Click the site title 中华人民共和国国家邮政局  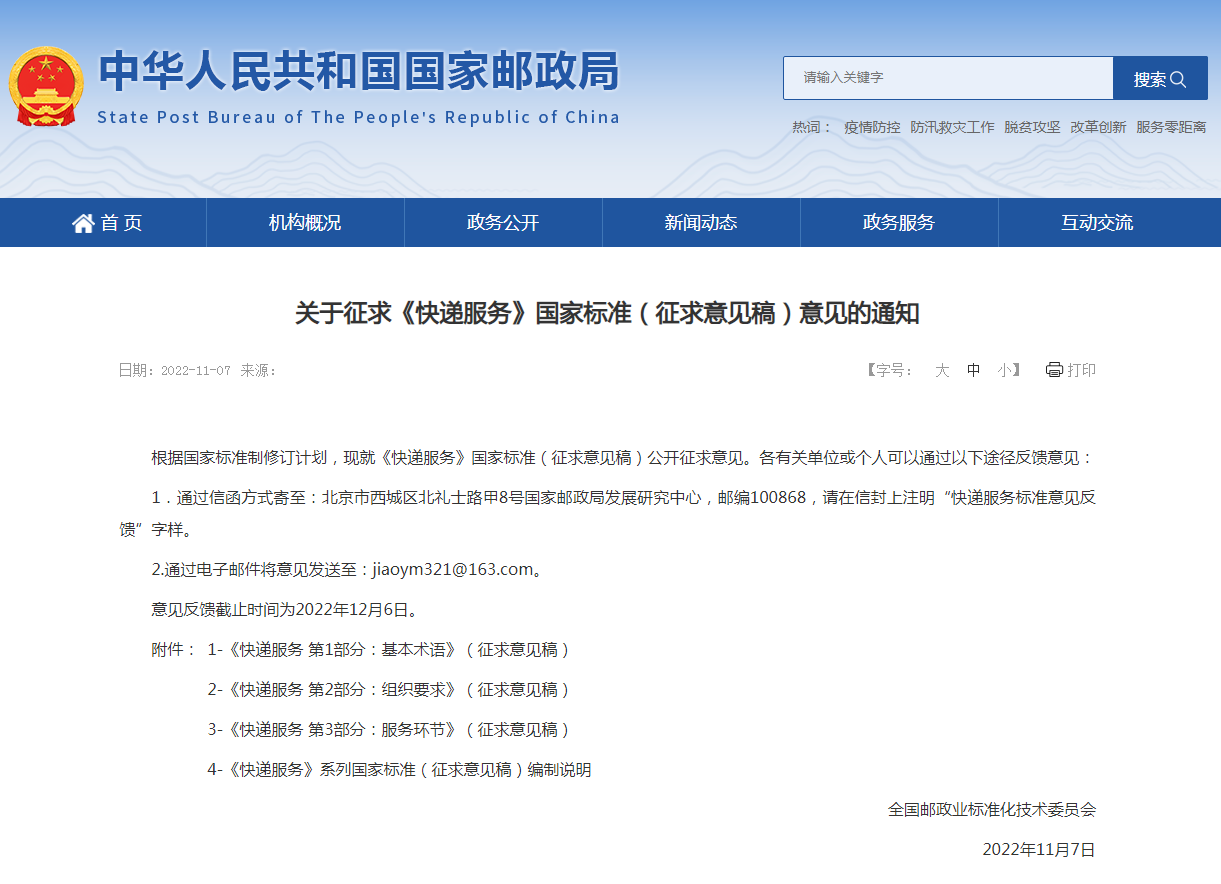point(359,72)
